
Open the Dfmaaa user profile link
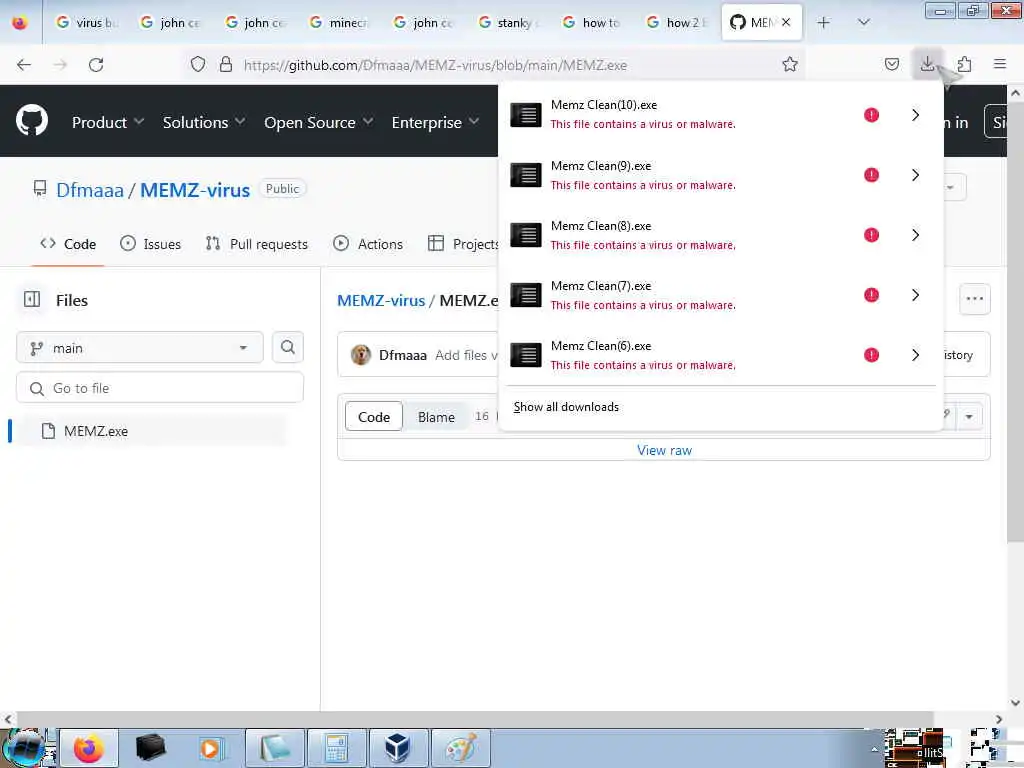pos(89,190)
